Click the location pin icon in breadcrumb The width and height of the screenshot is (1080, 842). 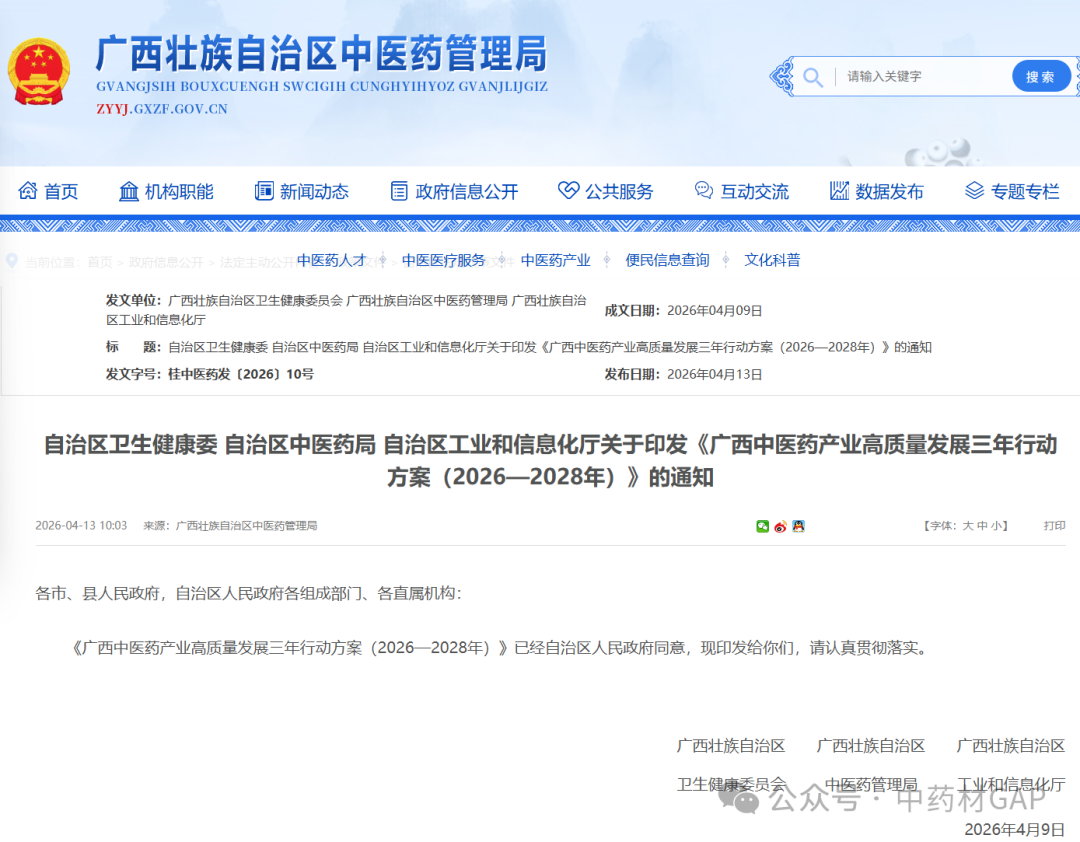12,261
